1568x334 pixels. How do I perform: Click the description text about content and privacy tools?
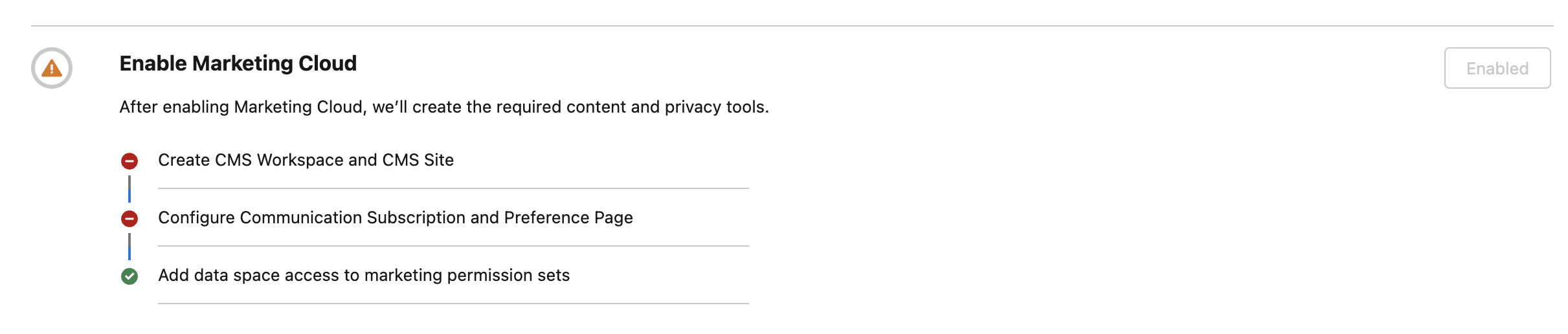(444, 107)
